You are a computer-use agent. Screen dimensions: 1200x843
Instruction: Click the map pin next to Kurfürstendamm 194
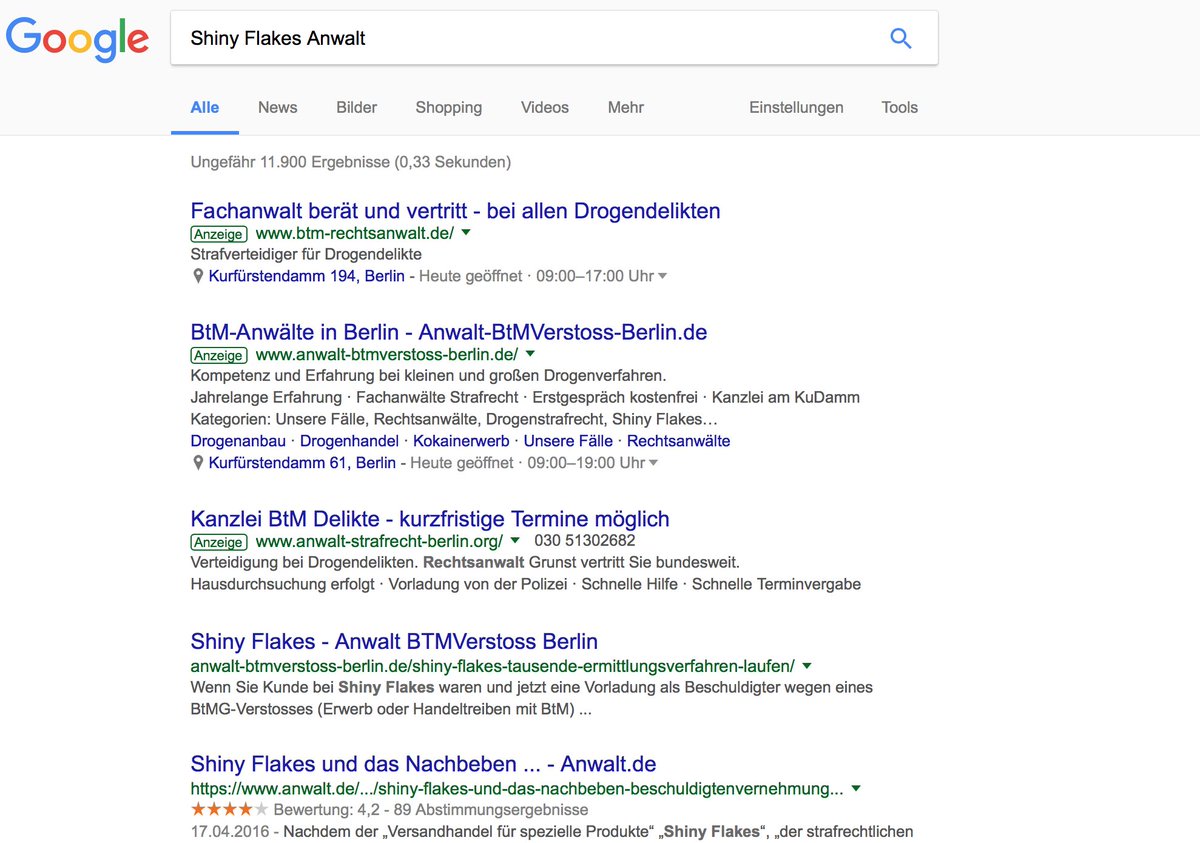tap(198, 276)
